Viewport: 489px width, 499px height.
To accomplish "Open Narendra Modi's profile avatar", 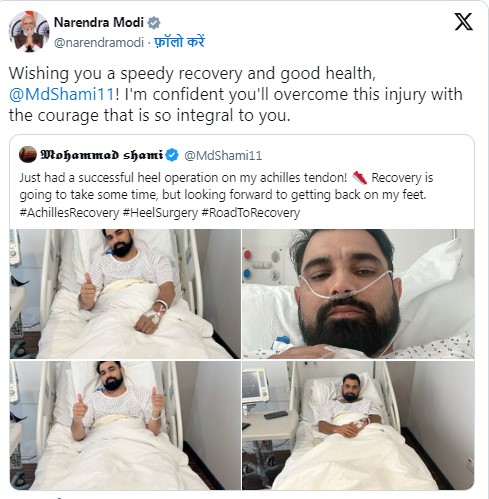I will pyautogui.click(x=29, y=31).
